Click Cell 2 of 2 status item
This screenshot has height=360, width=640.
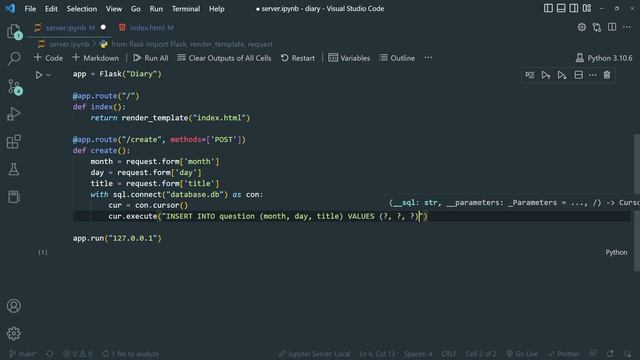[481, 354]
